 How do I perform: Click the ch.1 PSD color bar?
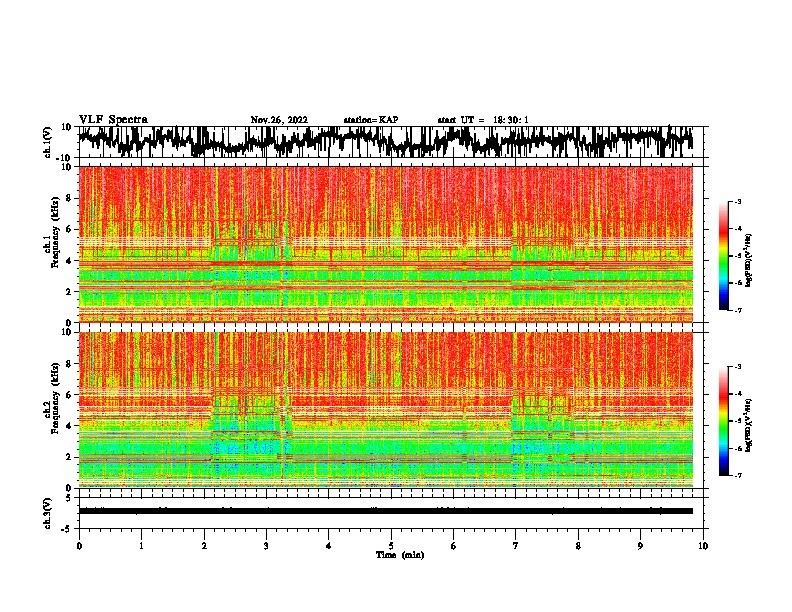point(724,256)
